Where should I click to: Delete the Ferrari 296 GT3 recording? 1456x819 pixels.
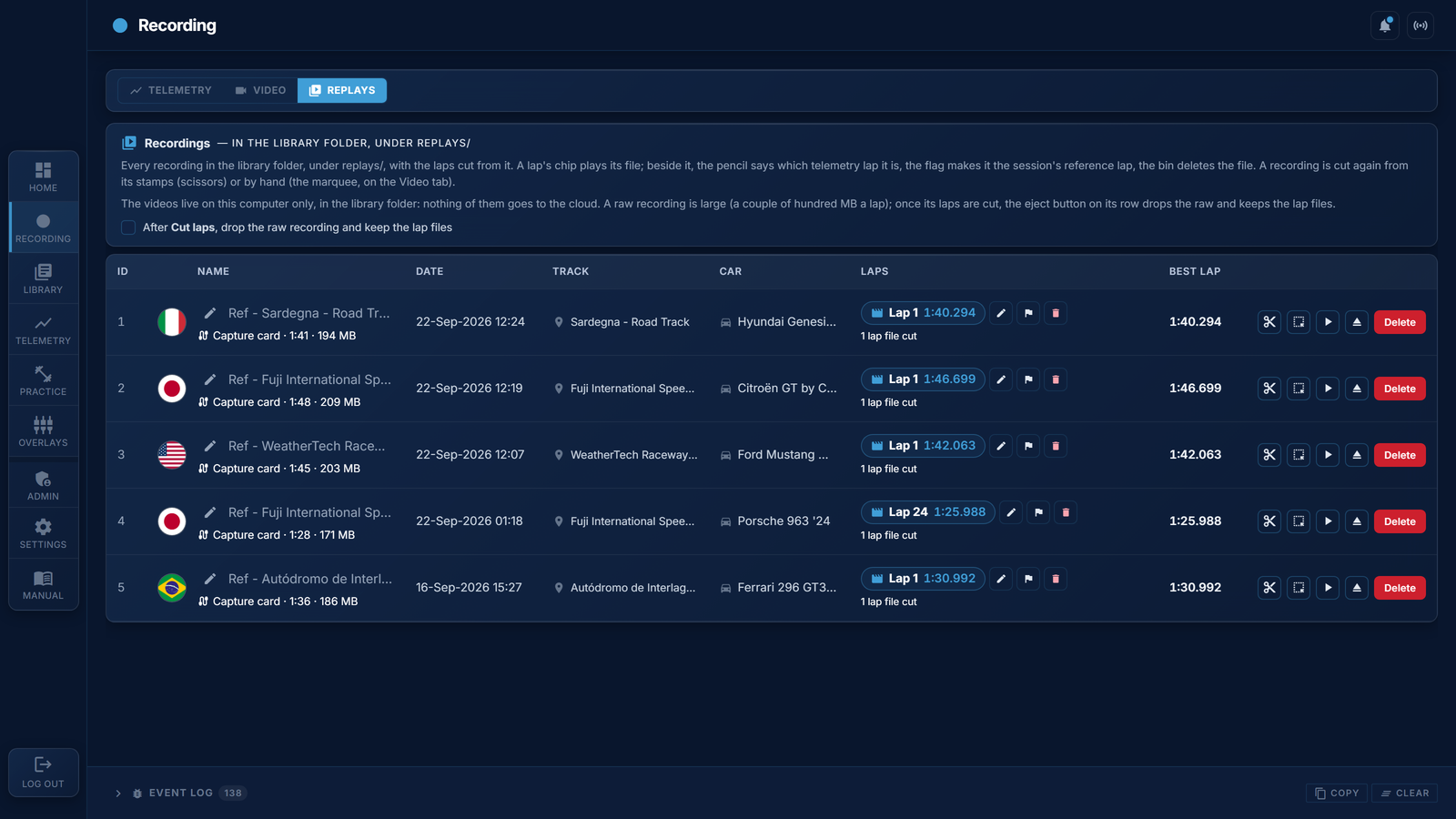coord(1400,588)
